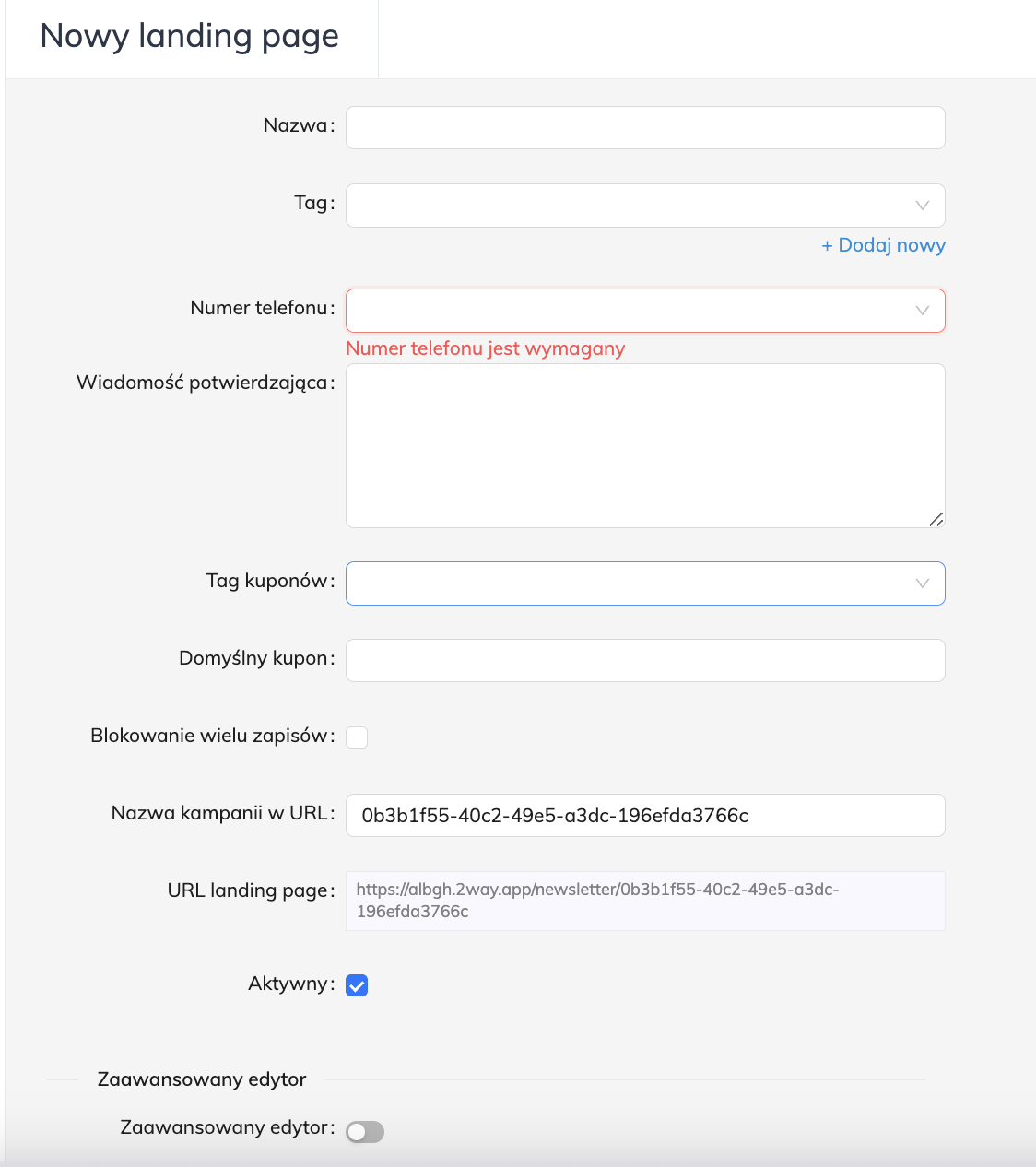Click the + Dodaj nowy link
Viewport: 1036px width, 1167px height.
(883, 245)
